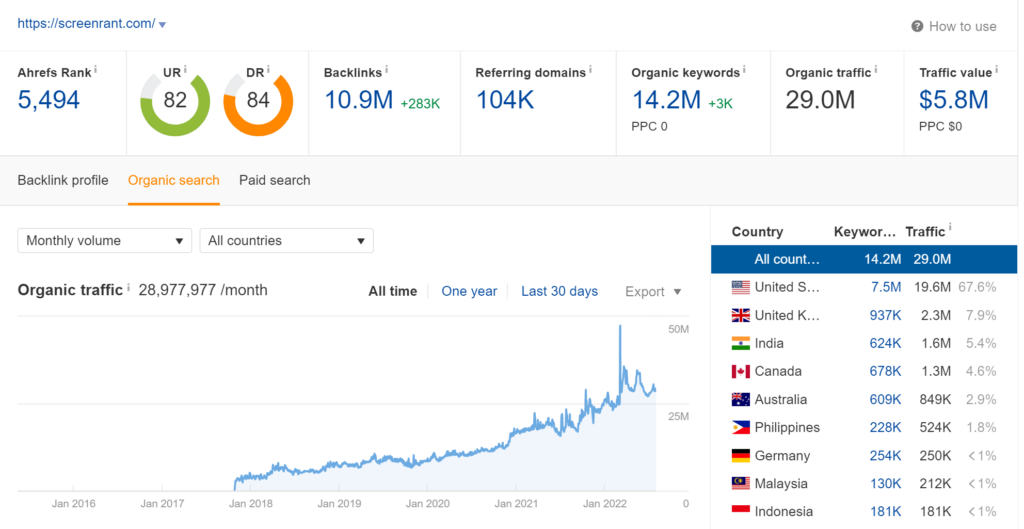Click the info icon beside Referring domains
Image resolution: width=1024 pixels, height=529 pixels.
point(590,69)
